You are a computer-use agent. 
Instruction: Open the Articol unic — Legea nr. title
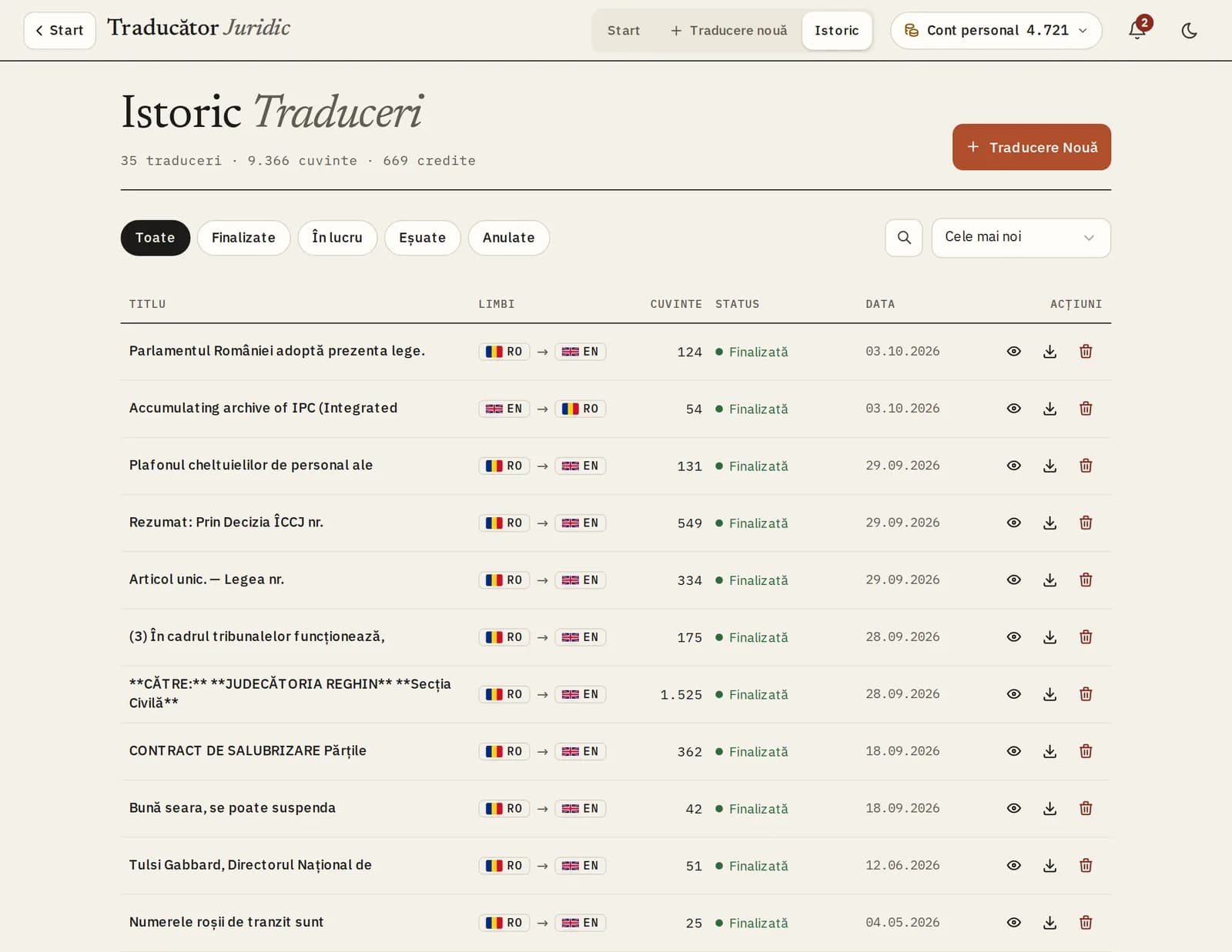[206, 580]
